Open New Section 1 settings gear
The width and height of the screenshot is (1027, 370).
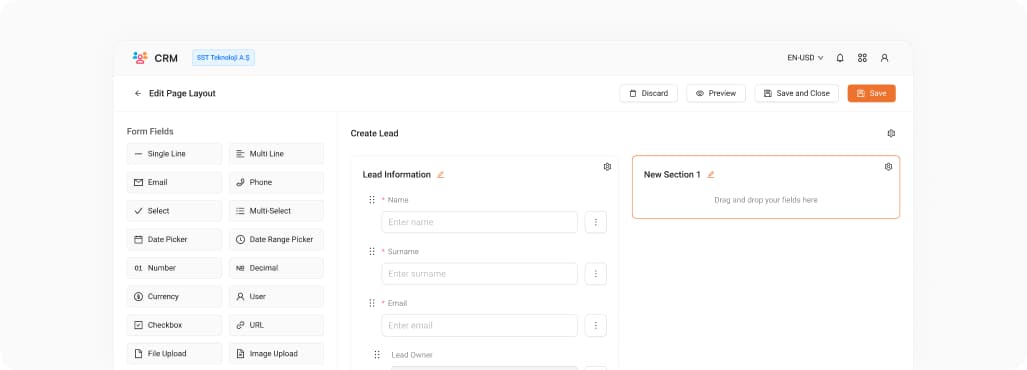coord(888,167)
